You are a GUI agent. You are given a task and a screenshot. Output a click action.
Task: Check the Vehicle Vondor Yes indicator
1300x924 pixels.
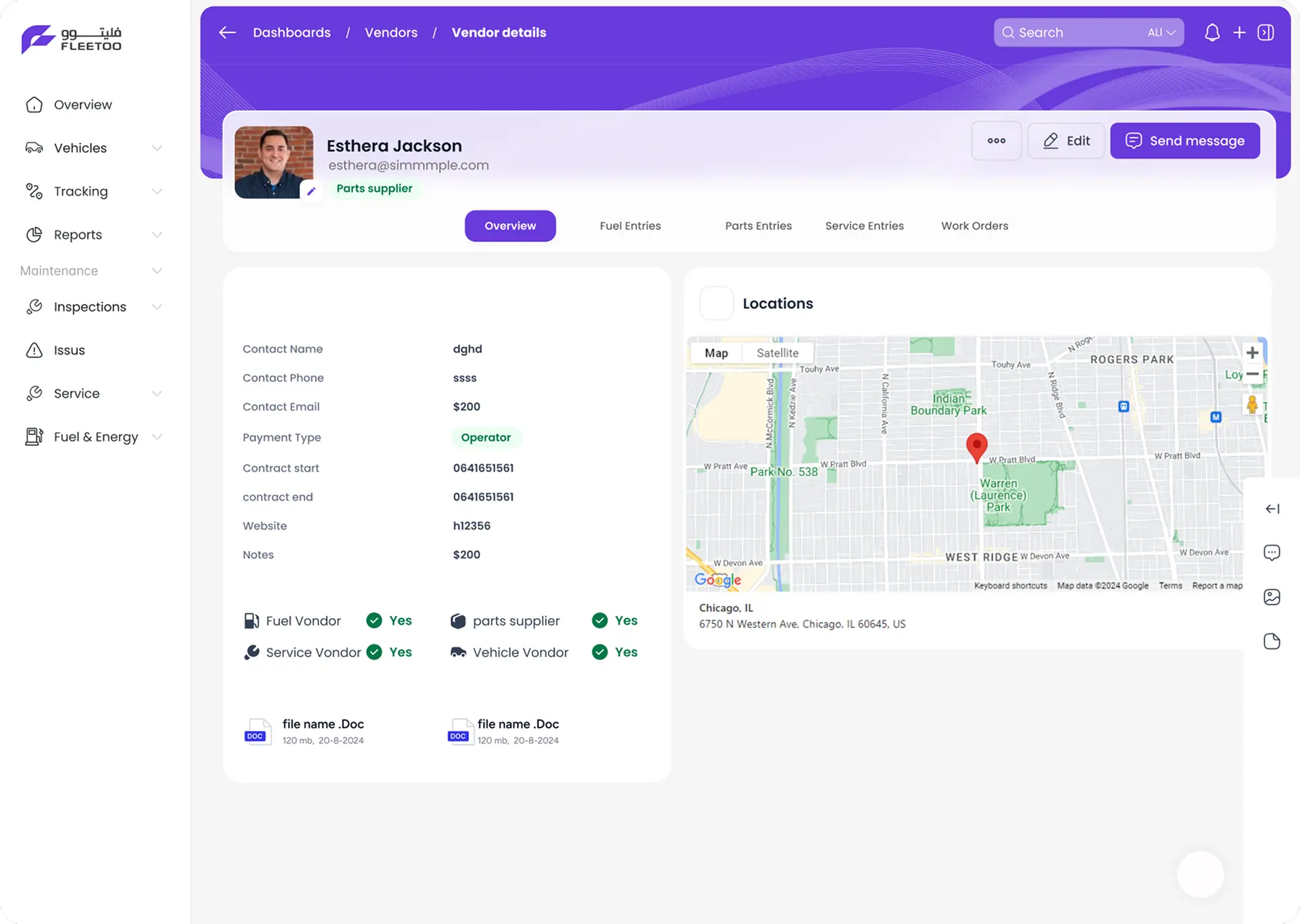[599, 652]
